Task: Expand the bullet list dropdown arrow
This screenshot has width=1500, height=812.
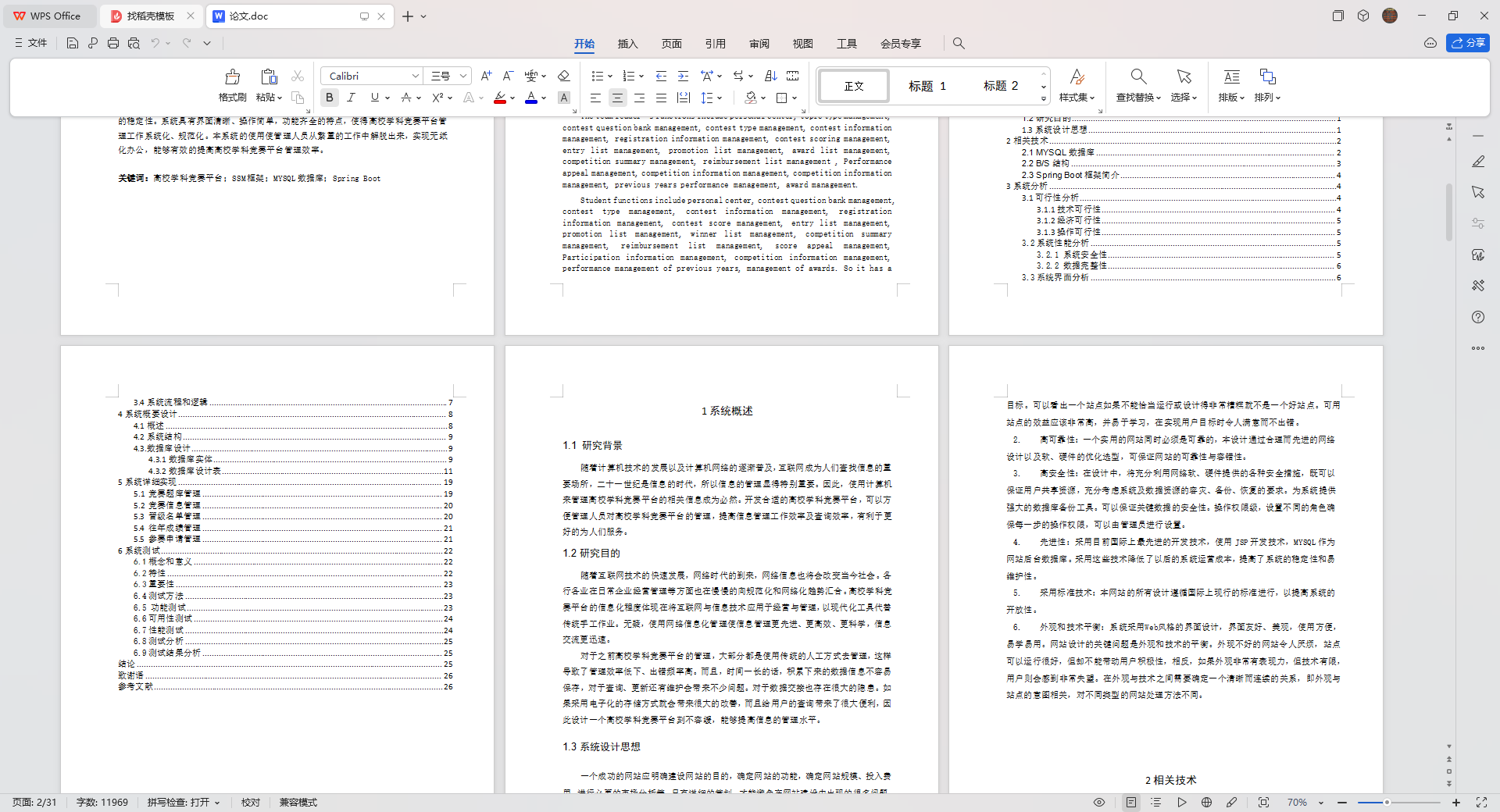Action: [610, 77]
